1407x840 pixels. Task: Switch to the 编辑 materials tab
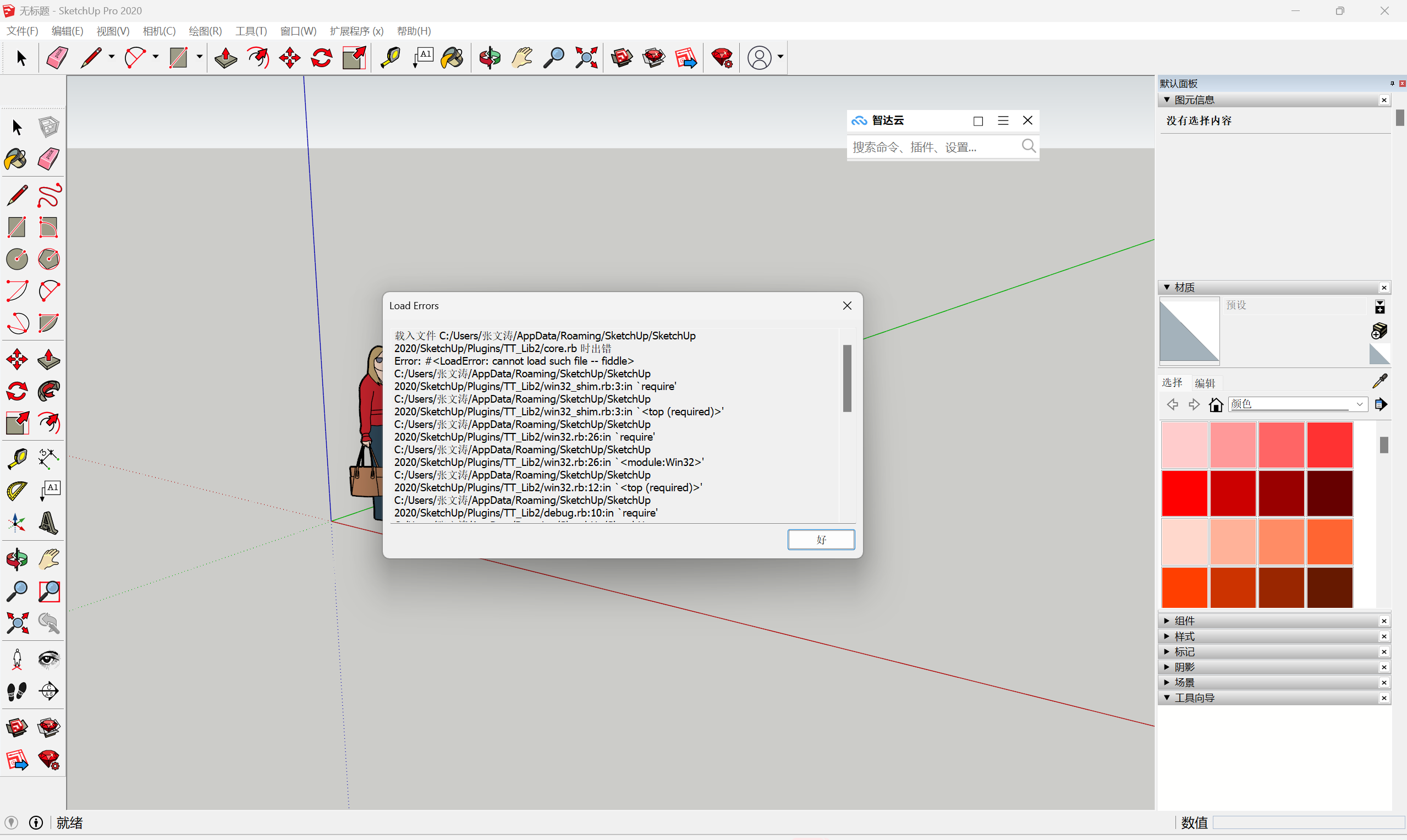[1205, 383]
